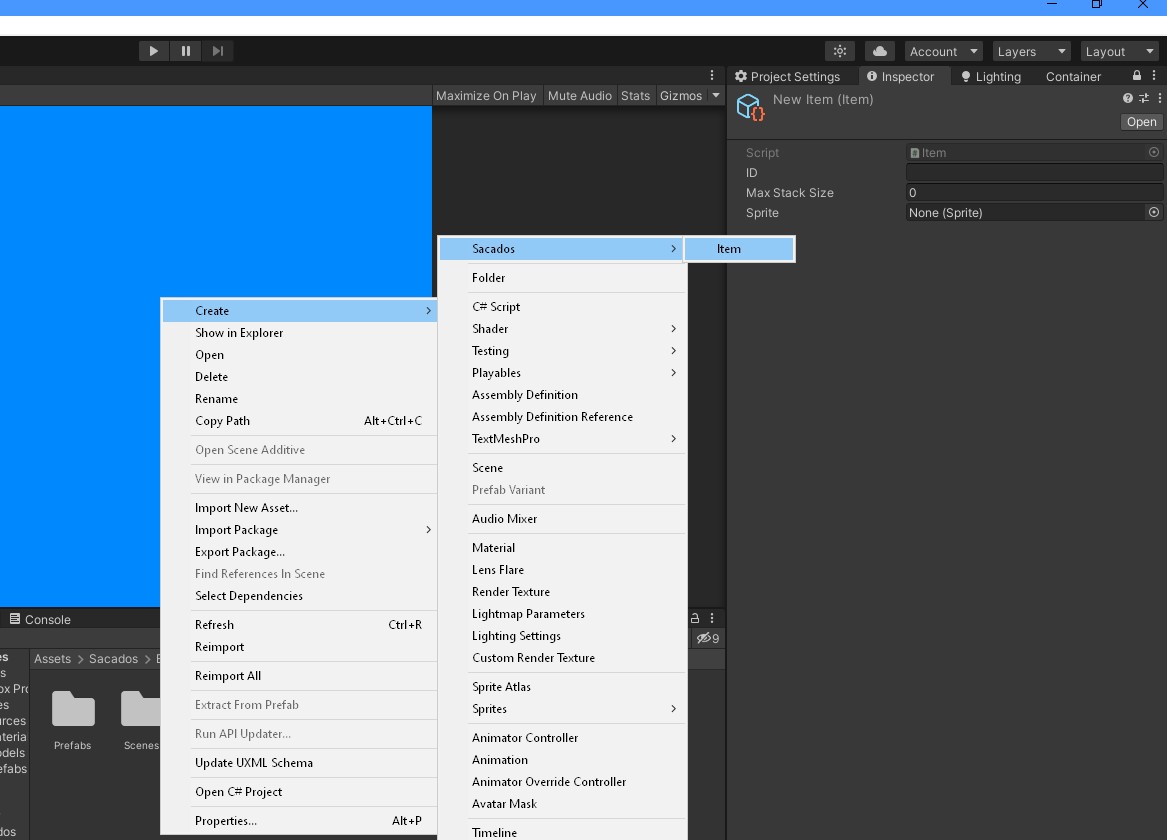Screen dimensions: 1167x840
Task: Click the ScriptableObject asset icon
Action: 750,108
